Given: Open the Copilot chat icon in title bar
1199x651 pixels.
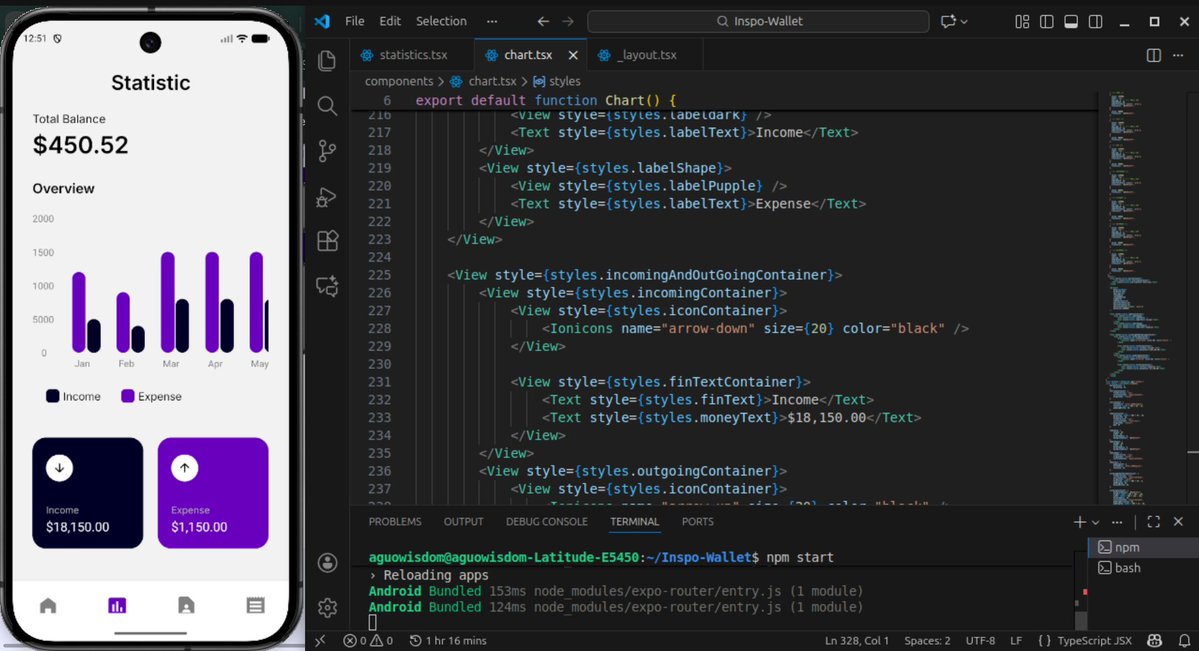Looking at the screenshot, I should (x=948, y=21).
